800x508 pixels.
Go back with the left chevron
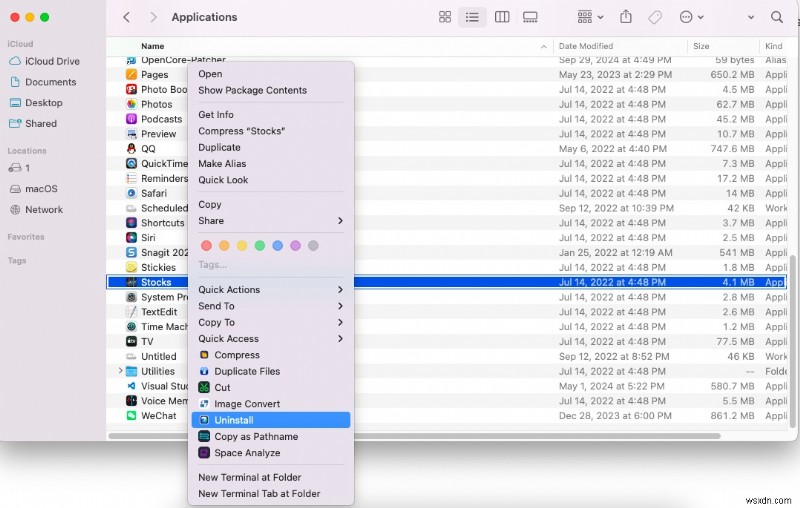click(x=127, y=17)
